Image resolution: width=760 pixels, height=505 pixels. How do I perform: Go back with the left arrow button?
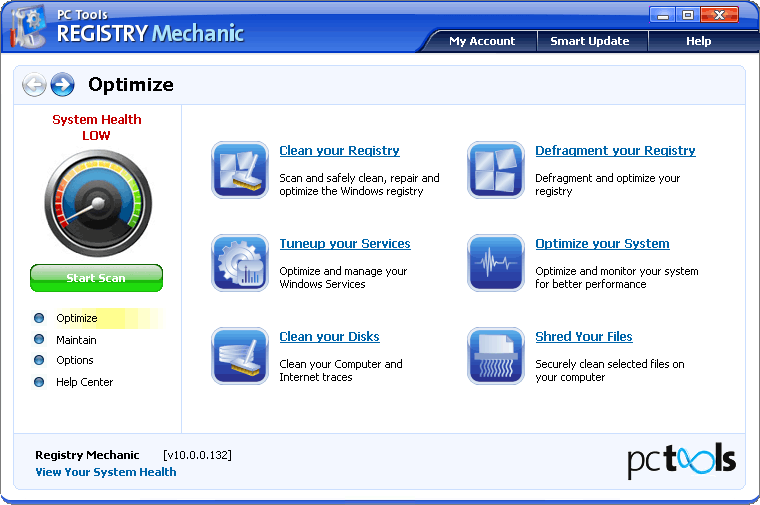(x=34, y=85)
